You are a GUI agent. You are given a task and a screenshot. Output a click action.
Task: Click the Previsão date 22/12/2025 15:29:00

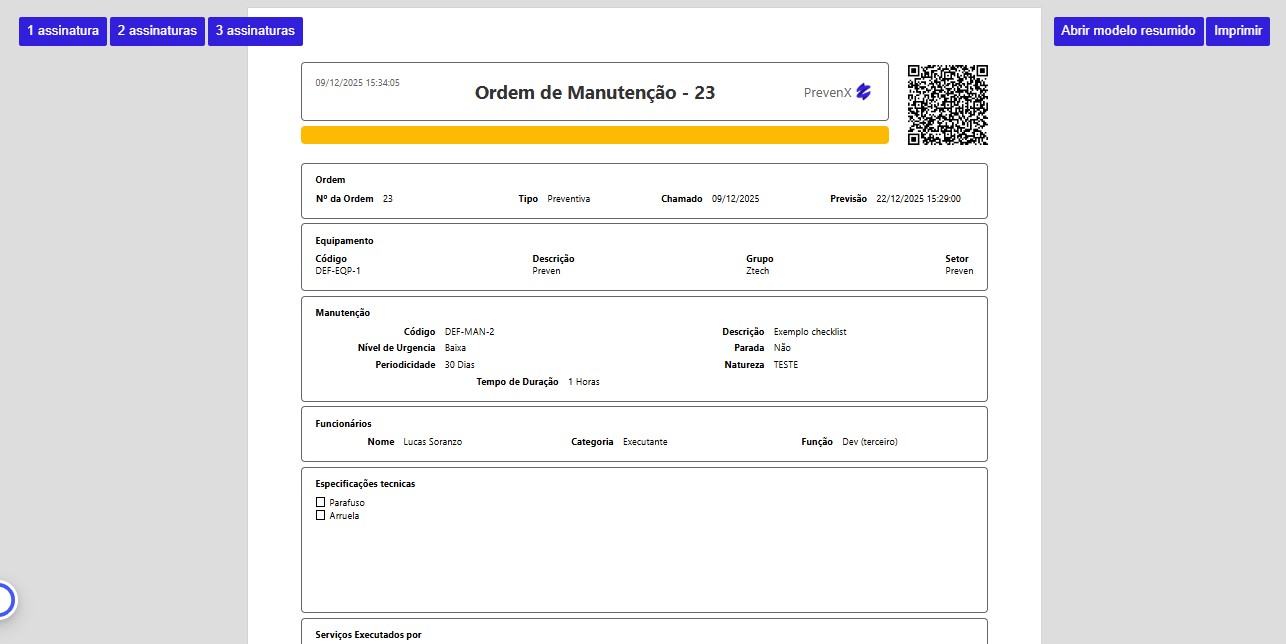(x=918, y=199)
